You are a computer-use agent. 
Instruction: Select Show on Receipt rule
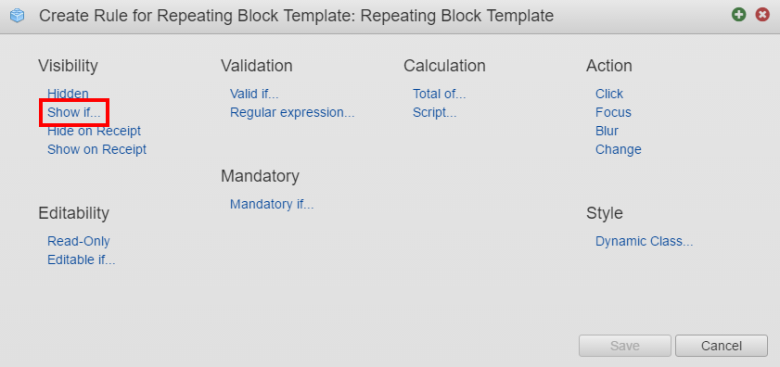point(97,149)
